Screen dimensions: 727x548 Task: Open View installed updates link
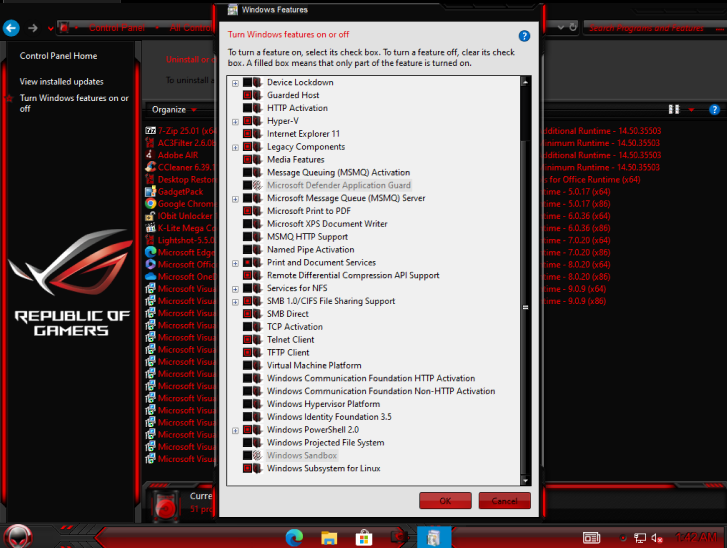point(62,82)
